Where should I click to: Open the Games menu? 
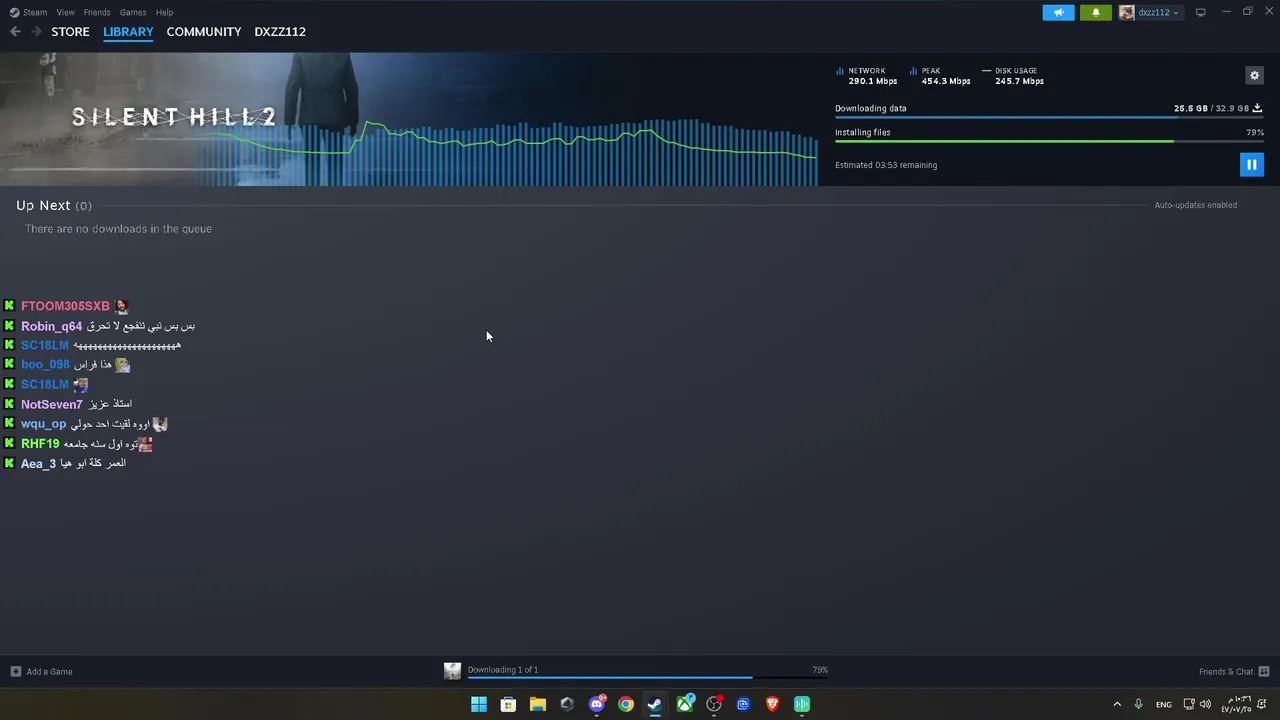click(x=133, y=12)
